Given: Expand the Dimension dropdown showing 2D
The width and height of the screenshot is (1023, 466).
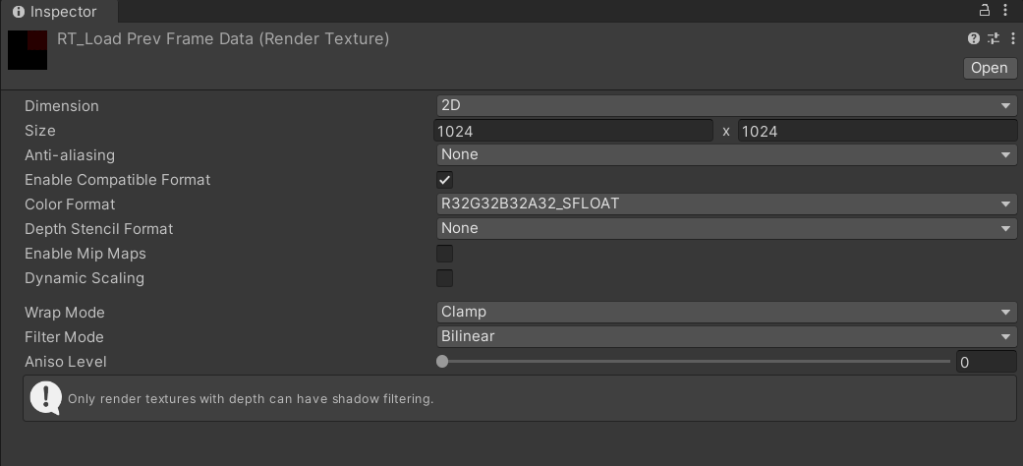Looking at the screenshot, I should 726,106.
